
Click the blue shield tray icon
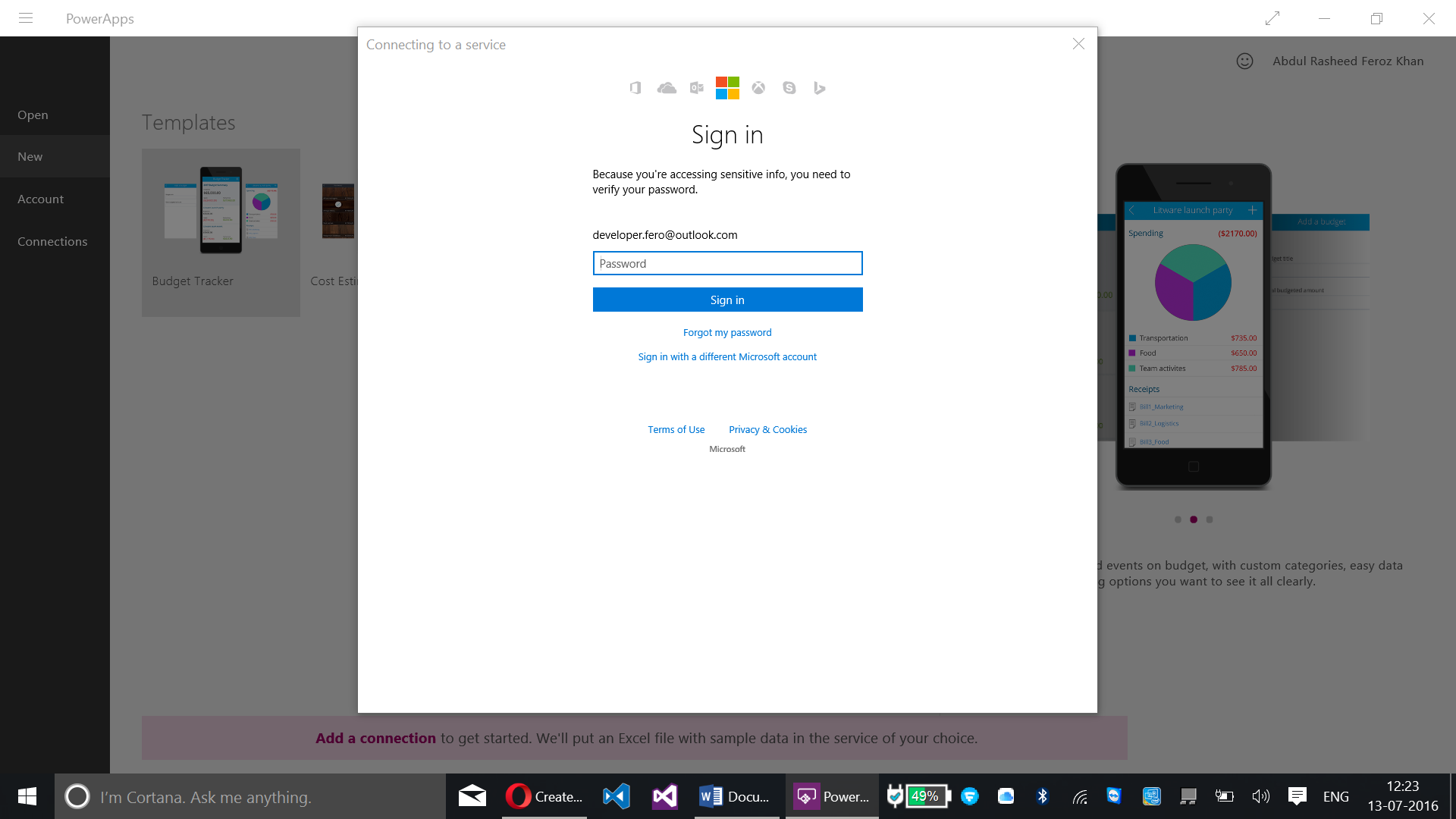969,796
